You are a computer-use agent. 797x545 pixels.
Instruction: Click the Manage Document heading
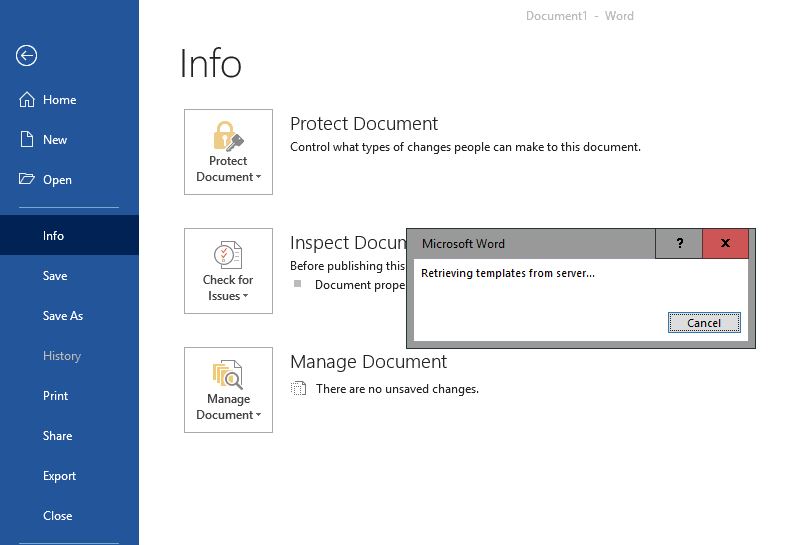[368, 361]
